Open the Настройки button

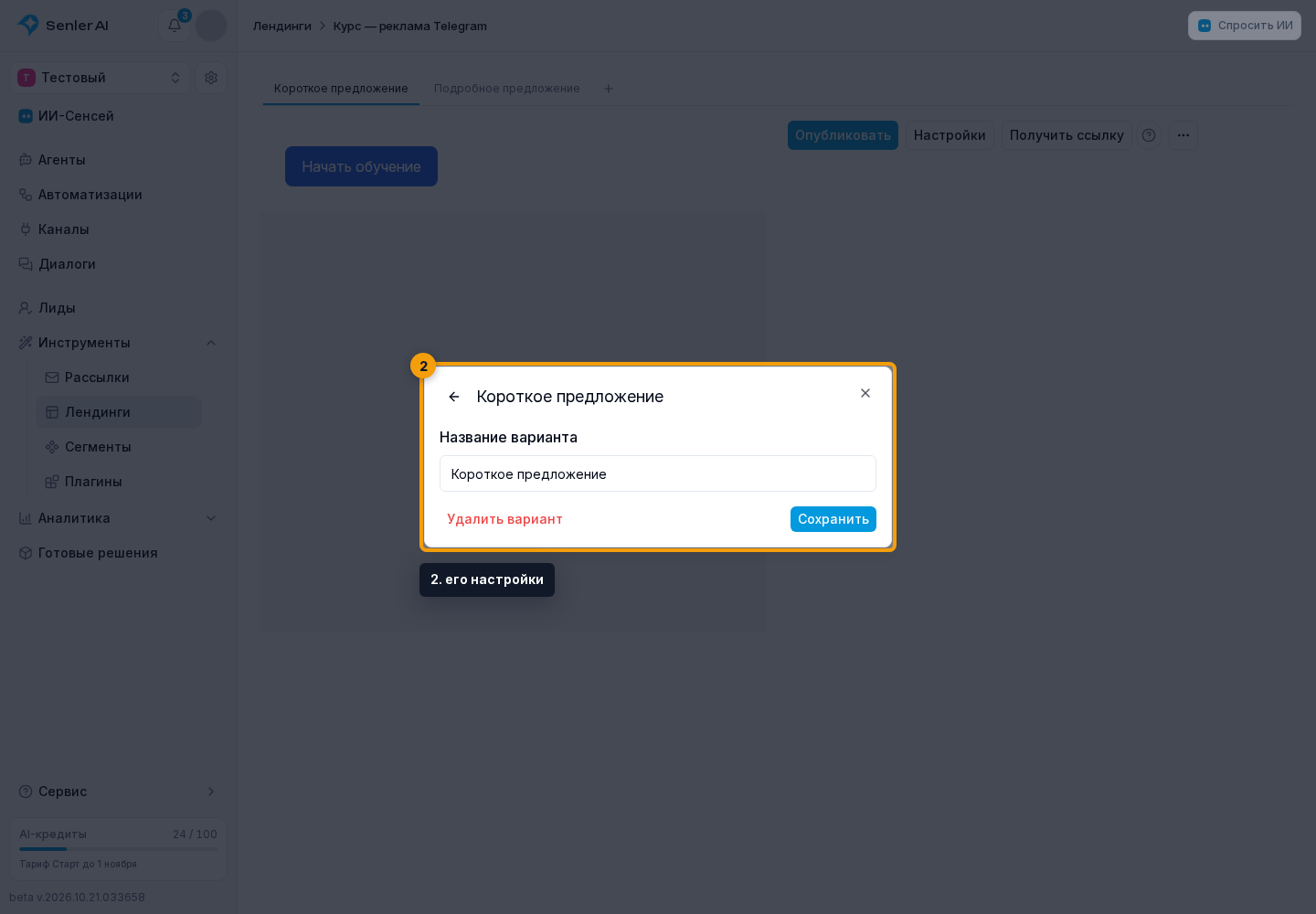tap(950, 135)
